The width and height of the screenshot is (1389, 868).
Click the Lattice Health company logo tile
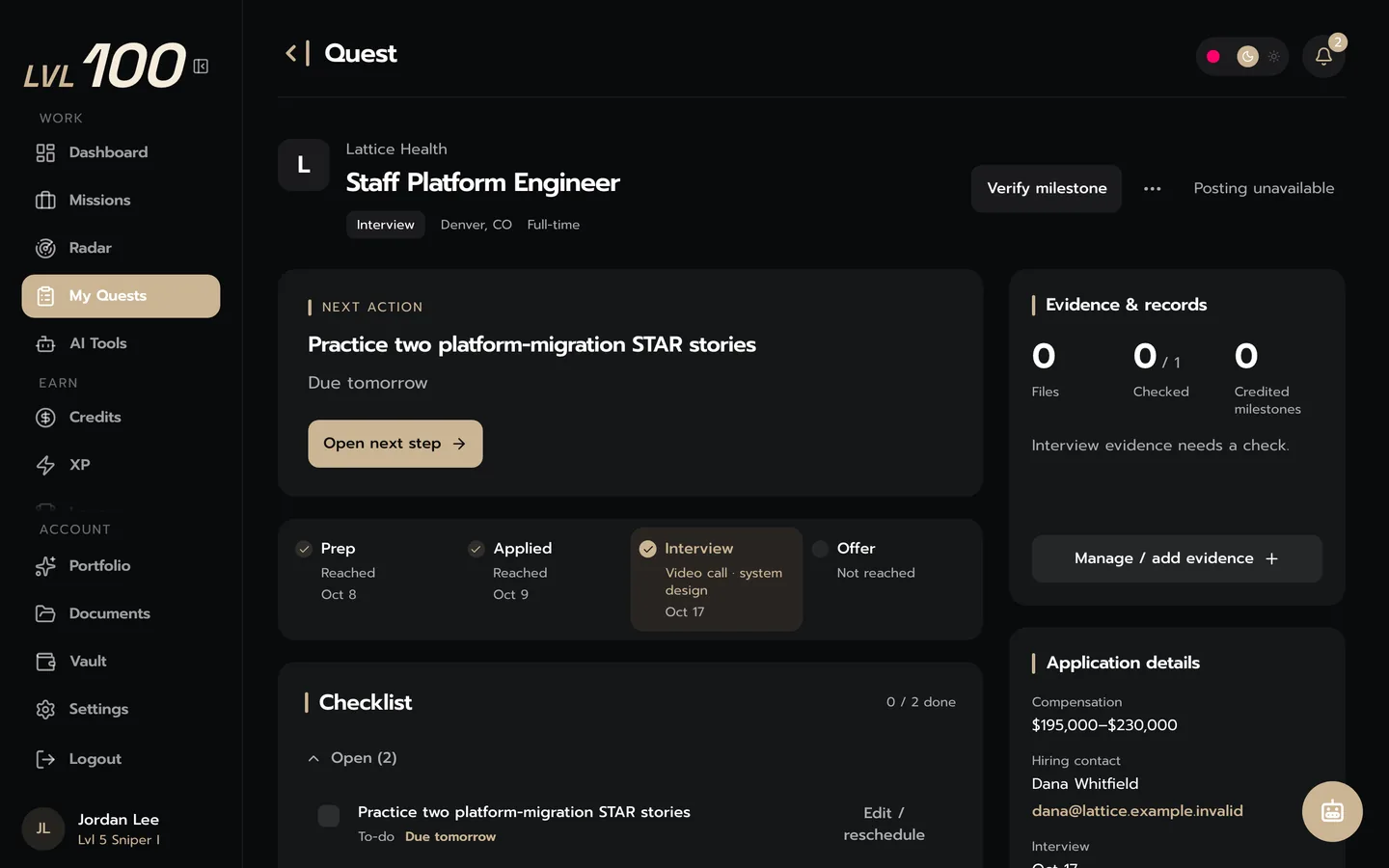(304, 165)
